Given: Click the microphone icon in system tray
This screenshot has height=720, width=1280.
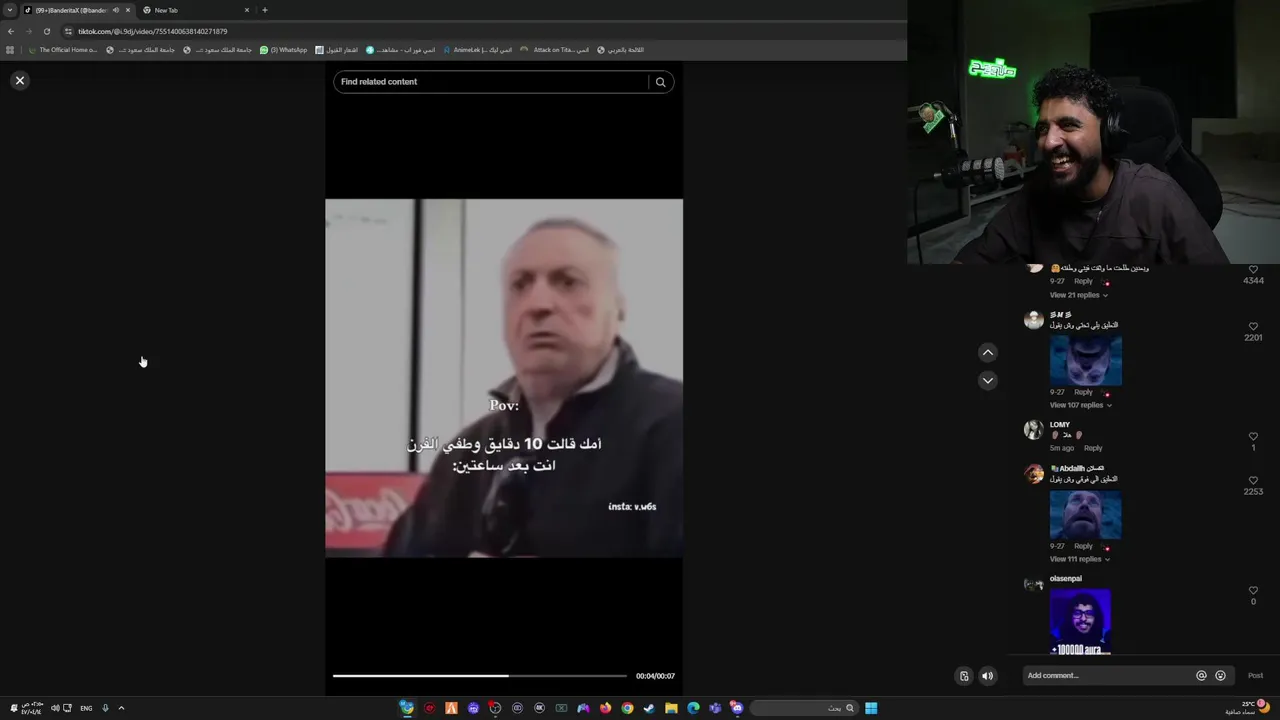Looking at the screenshot, I should (x=105, y=708).
